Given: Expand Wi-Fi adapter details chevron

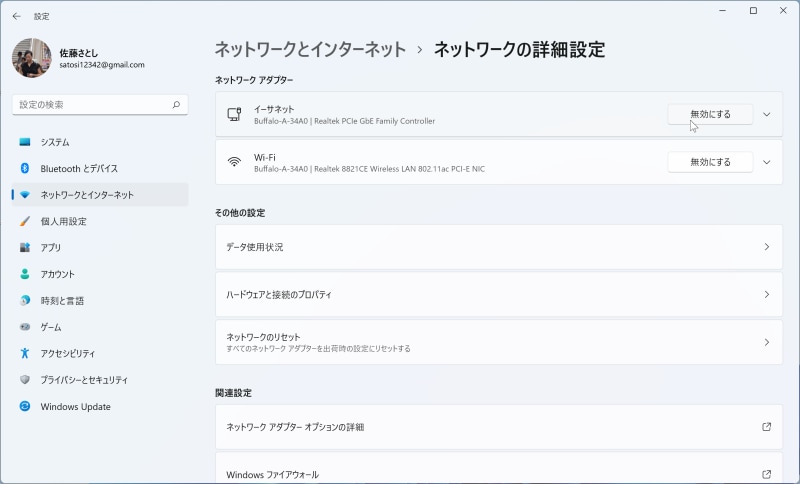Looking at the screenshot, I should click(x=767, y=162).
